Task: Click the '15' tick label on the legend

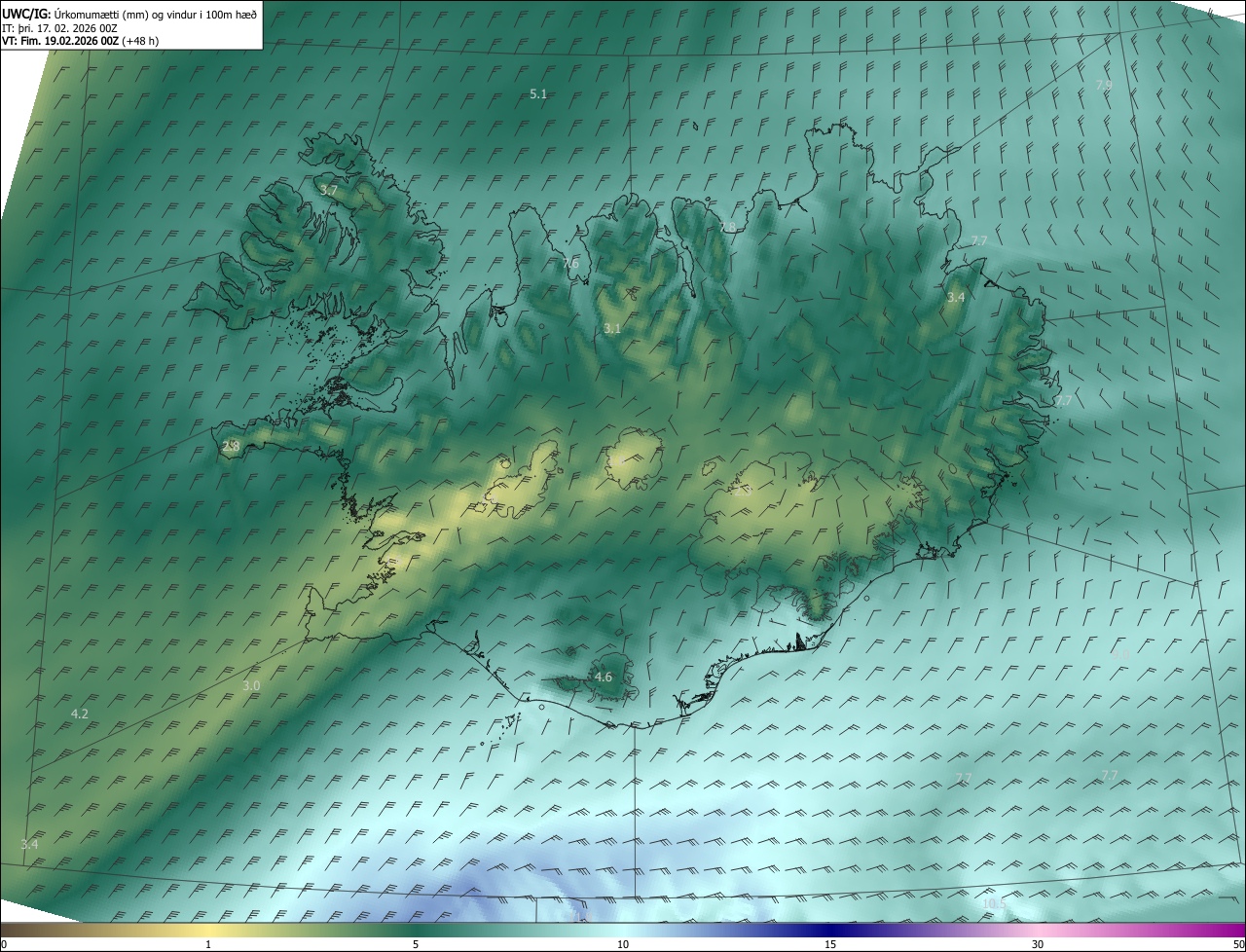Action: (x=830, y=944)
